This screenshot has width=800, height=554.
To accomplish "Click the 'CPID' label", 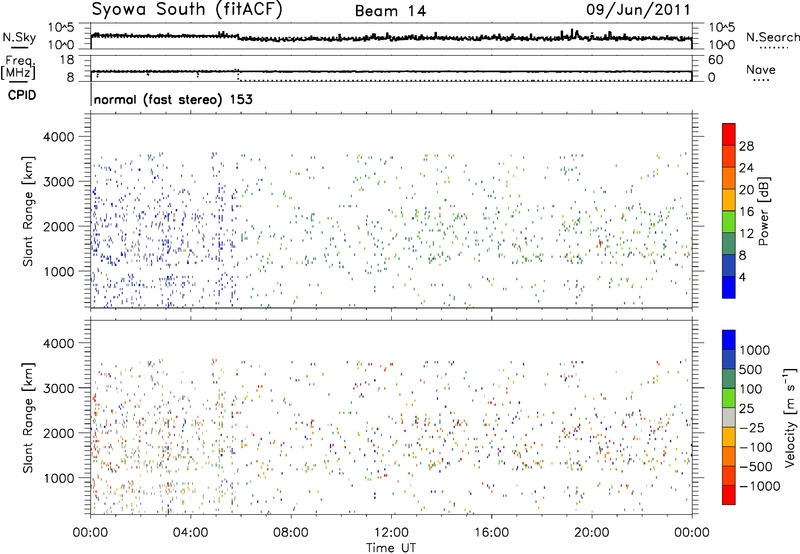I will point(22,95).
